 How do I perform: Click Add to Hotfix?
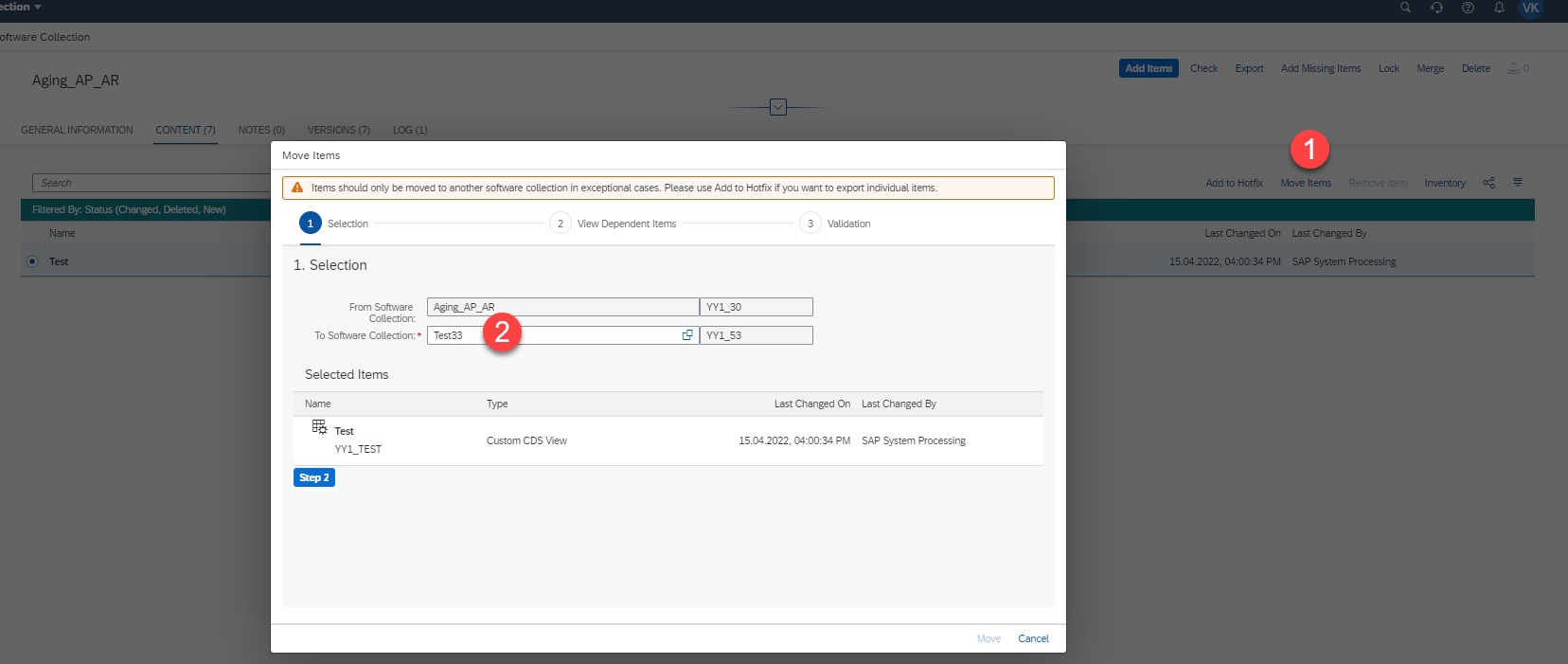point(1234,183)
